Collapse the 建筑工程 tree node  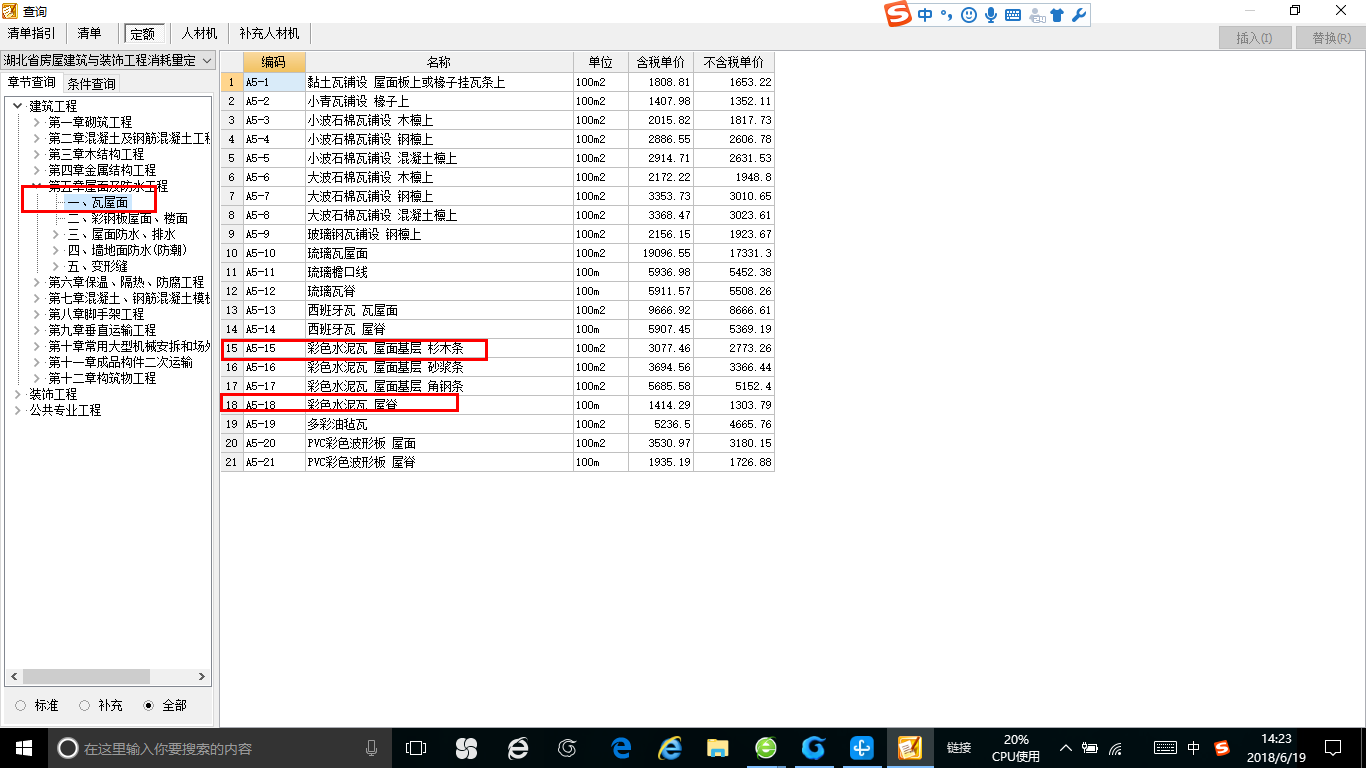pyautogui.click(x=18, y=106)
